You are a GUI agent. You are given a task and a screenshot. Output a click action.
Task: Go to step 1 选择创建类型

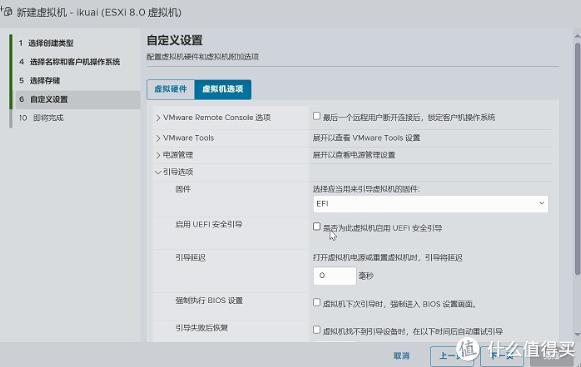(x=46, y=43)
